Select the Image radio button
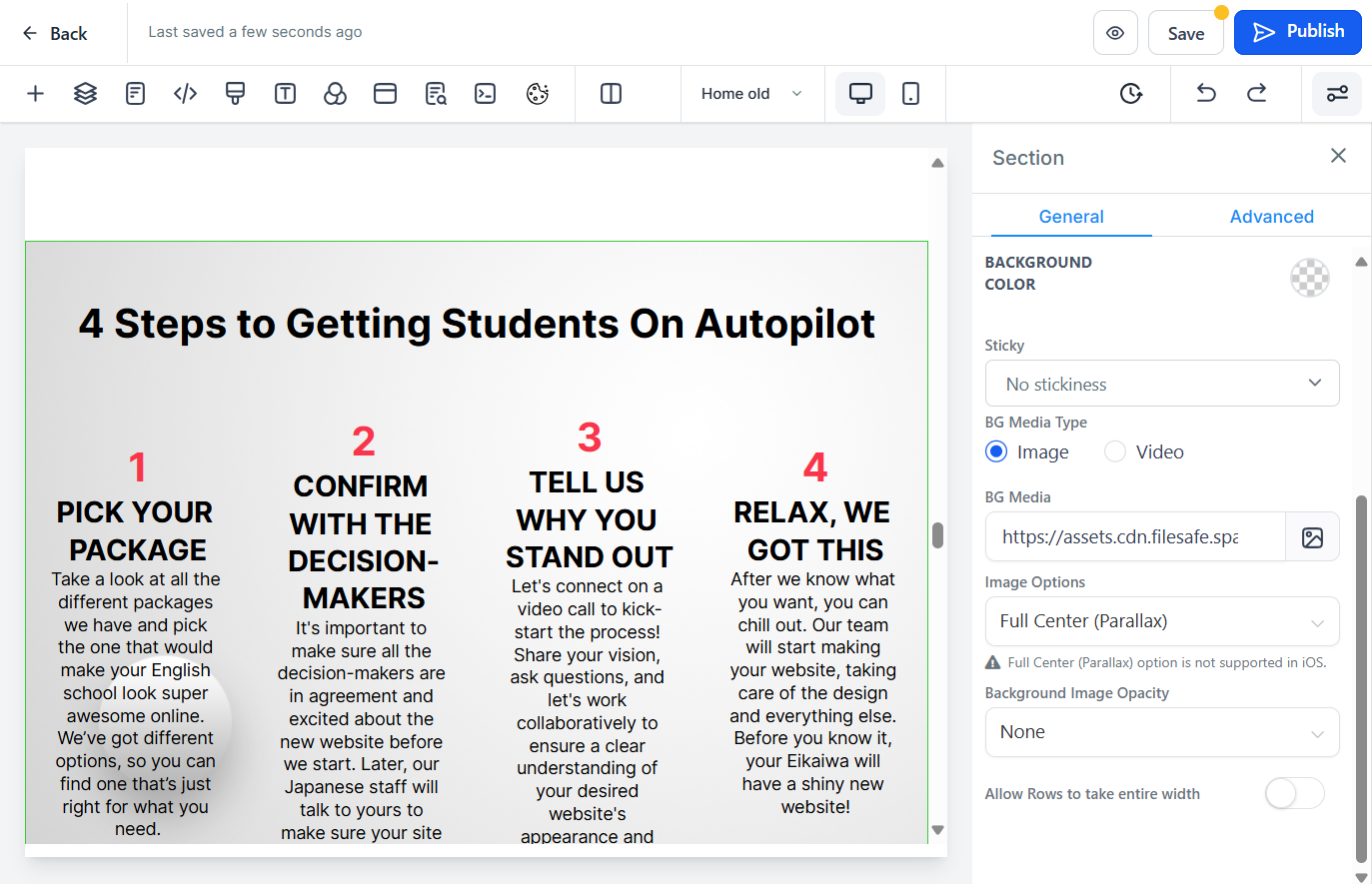Screen dimensions: 1372x884 [x=996, y=452]
